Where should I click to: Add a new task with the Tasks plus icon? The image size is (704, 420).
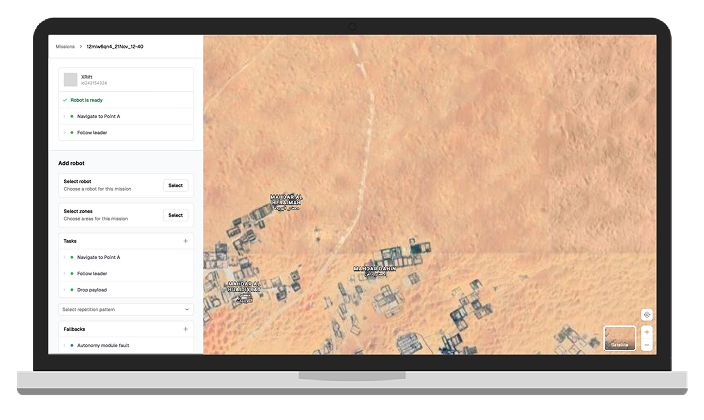tap(185, 241)
